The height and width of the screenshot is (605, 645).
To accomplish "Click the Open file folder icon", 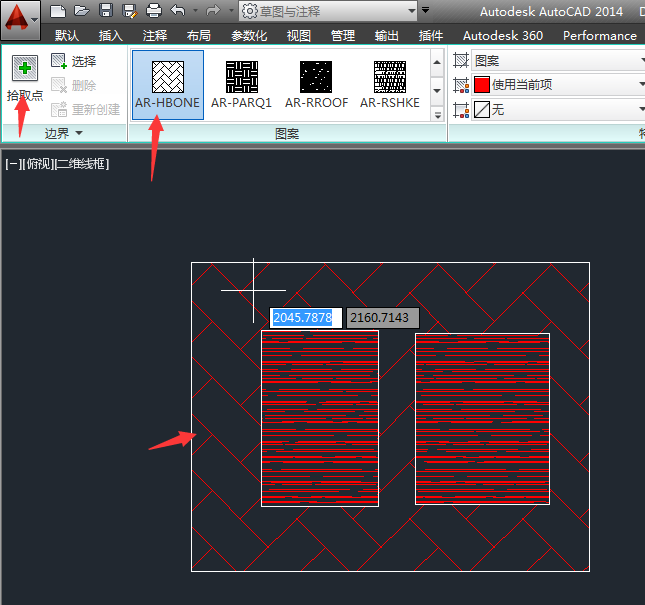I will pyautogui.click(x=82, y=12).
